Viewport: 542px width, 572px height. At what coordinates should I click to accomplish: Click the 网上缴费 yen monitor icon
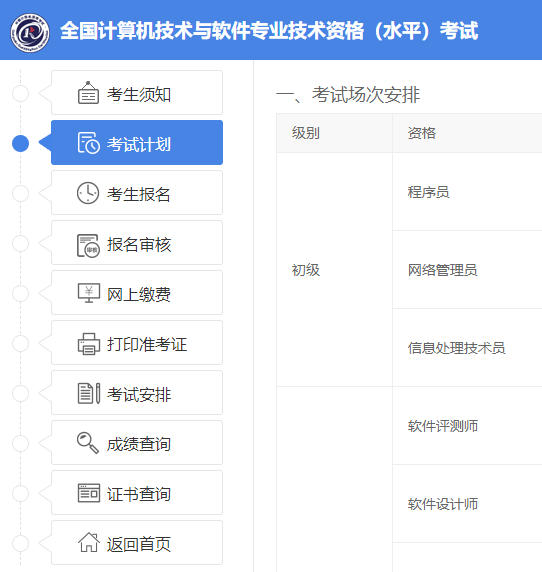coord(89,293)
